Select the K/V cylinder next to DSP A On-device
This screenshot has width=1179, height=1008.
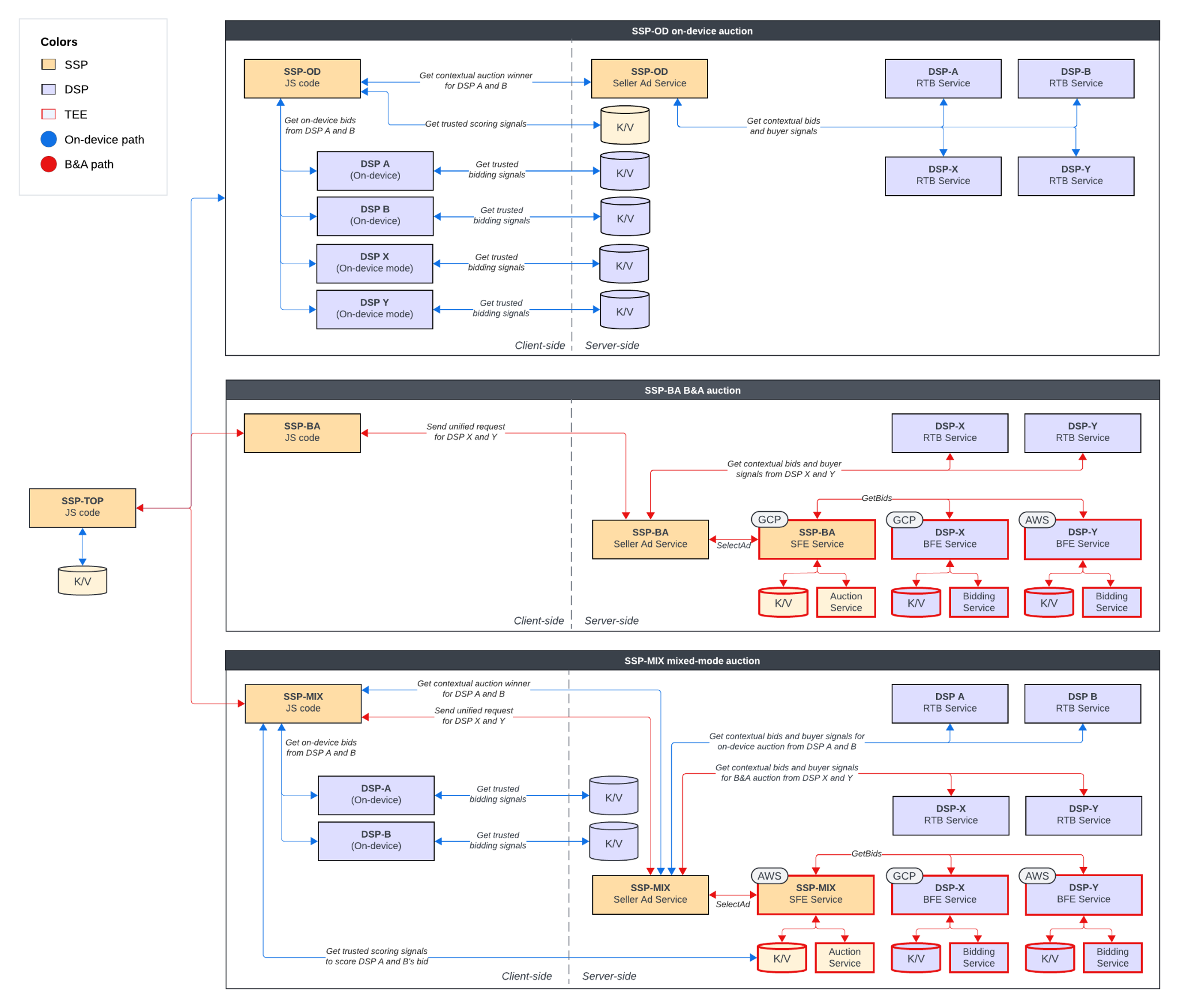click(624, 171)
